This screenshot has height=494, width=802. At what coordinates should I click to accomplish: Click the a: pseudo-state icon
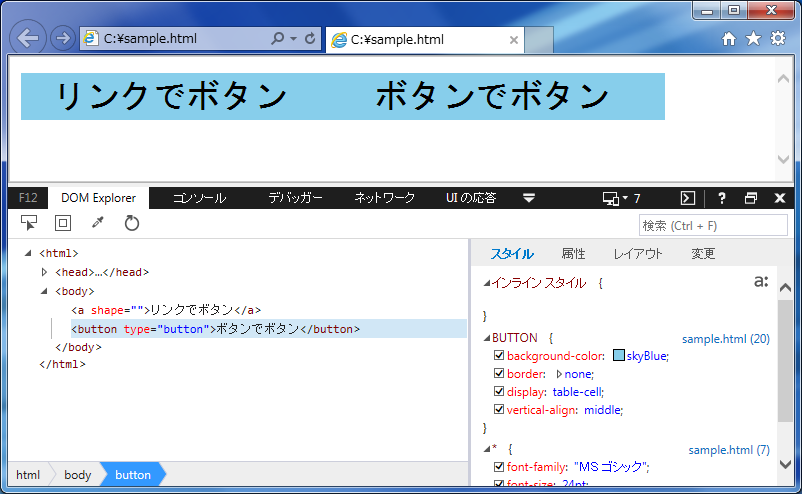[x=761, y=281]
